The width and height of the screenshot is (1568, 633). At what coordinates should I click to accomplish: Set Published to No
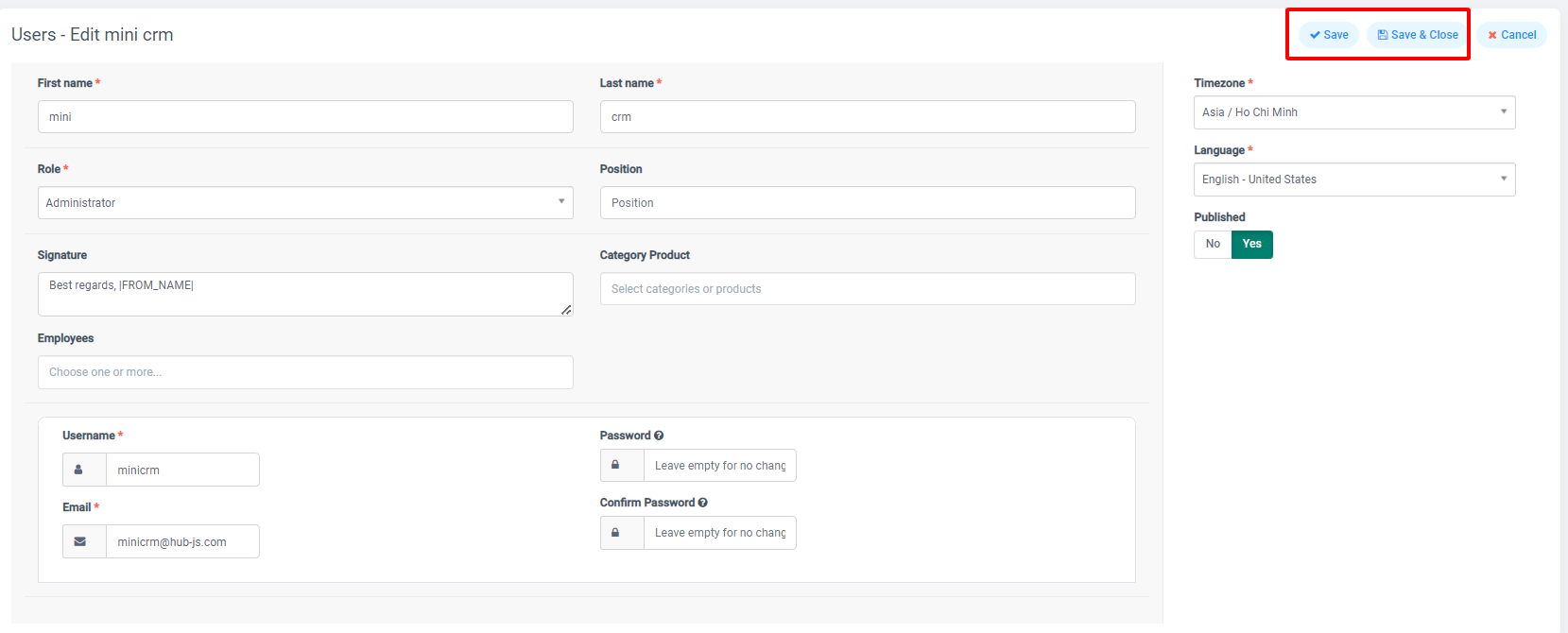point(1213,244)
